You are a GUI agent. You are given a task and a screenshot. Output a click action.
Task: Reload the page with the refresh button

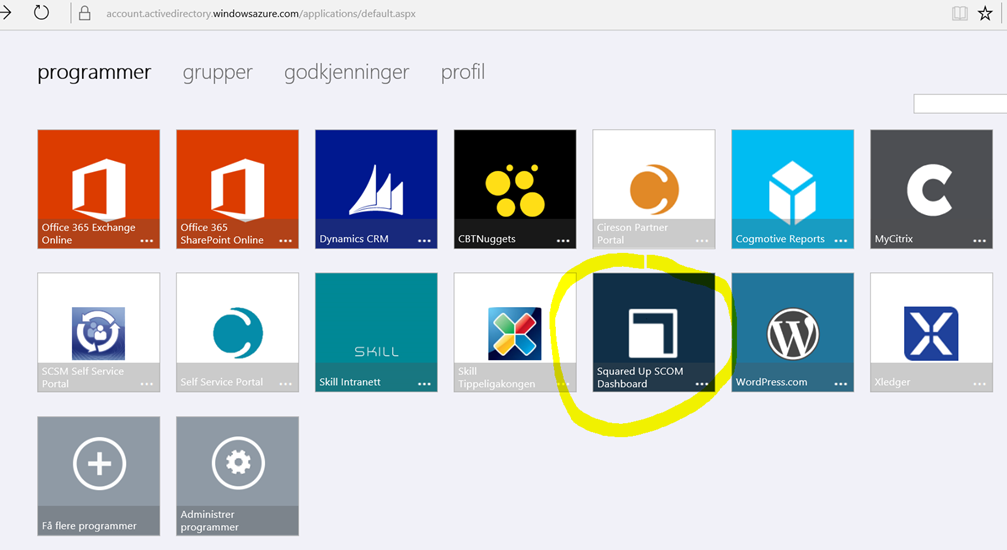coord(42,12)
